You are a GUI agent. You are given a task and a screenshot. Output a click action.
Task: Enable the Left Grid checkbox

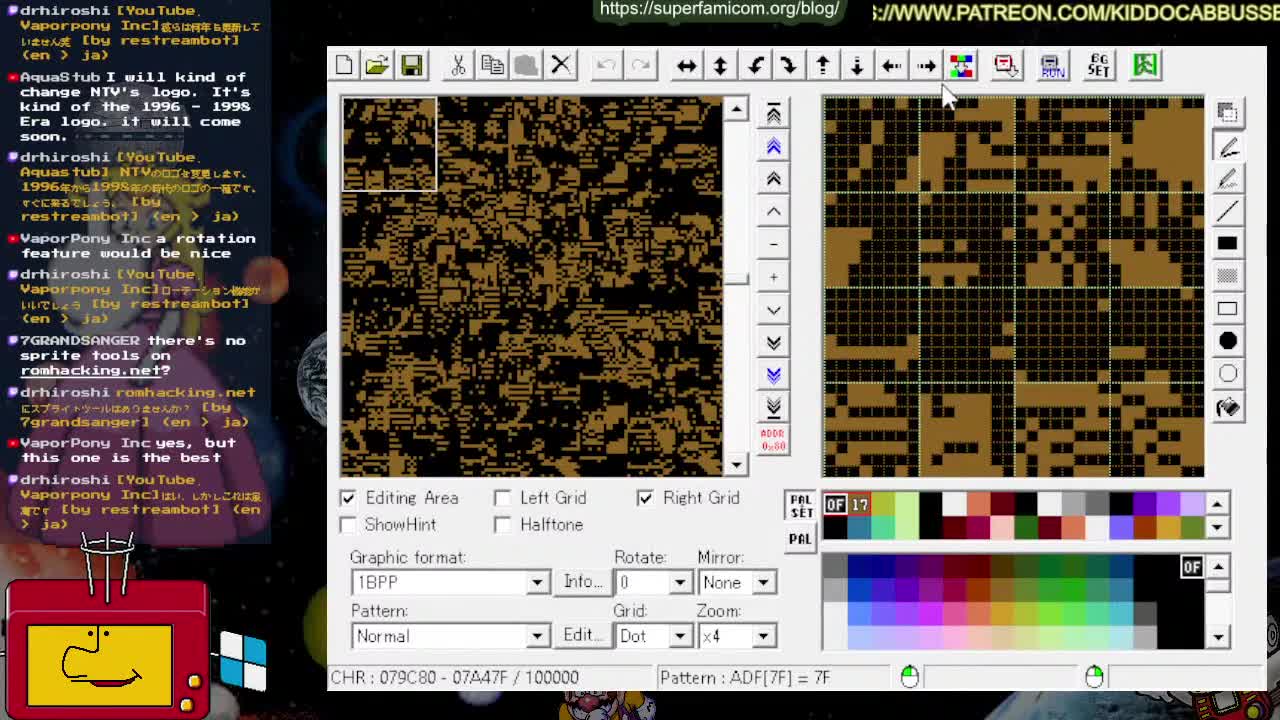(x=502, y=498)
